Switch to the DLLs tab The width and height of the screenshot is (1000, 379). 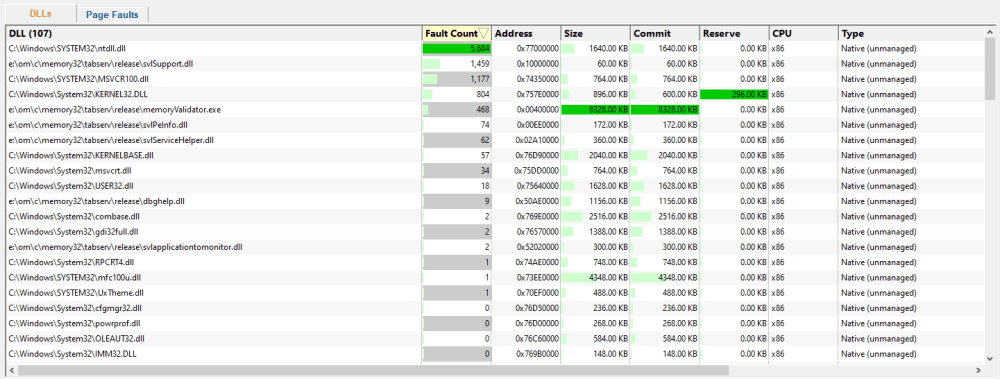[x=40, y=13]
